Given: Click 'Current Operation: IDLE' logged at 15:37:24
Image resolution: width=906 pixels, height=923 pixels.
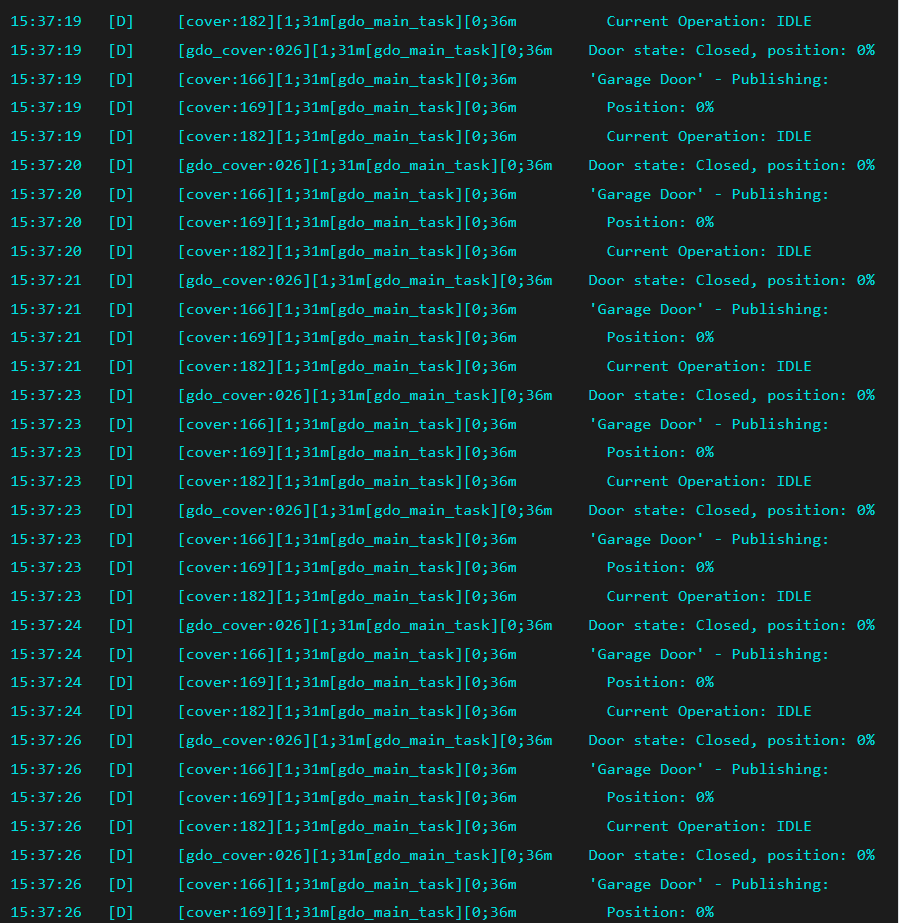Looking at the screenshot, I should click(709, 712).
